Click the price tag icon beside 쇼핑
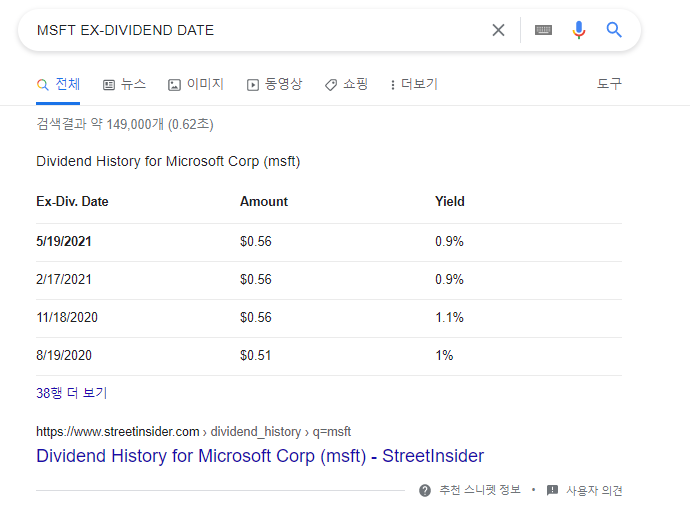Image resolution: width=690 pixels, height=518 pixels. (x=331, y=85)
